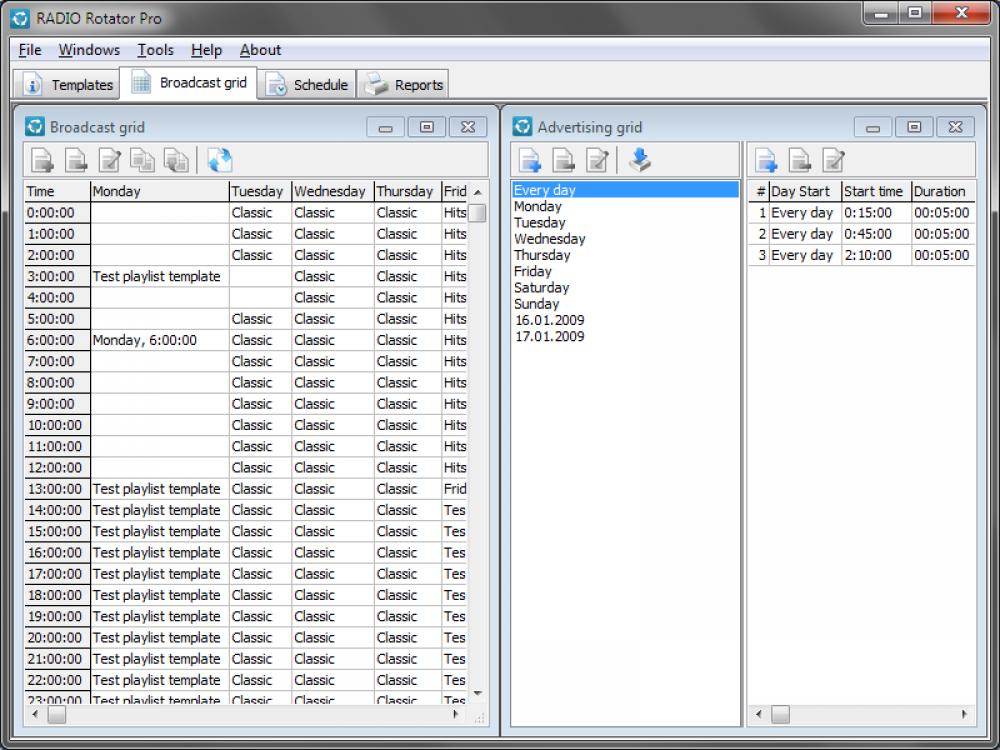Select the advertisement row starting at 0:45:00
This screenshot has height=750, width=1000.
click(x=860, y=233)
